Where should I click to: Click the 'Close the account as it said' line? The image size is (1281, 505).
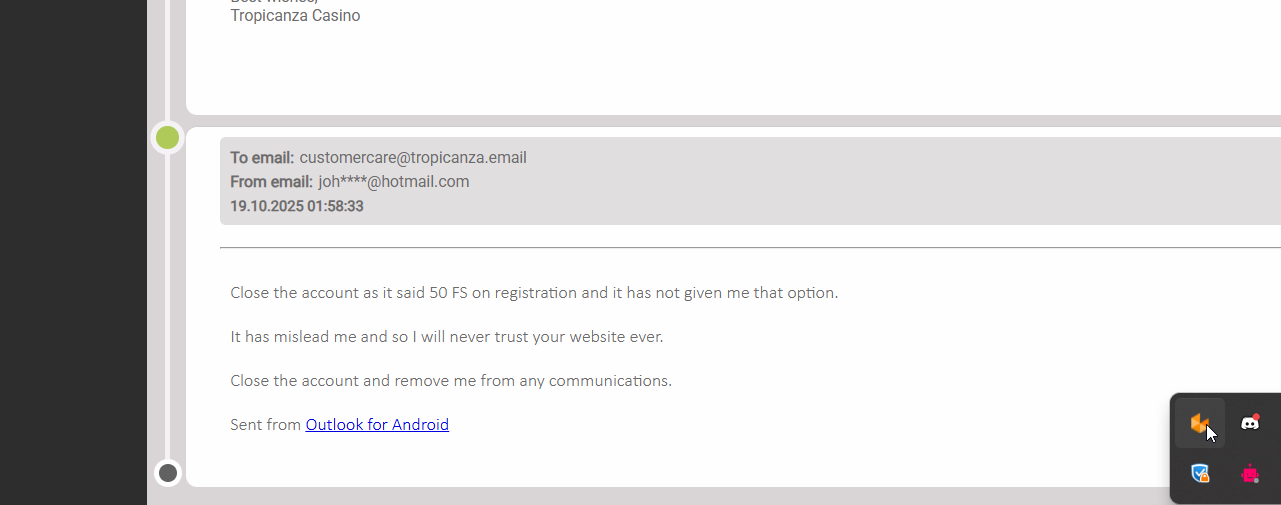pos(534,293)
